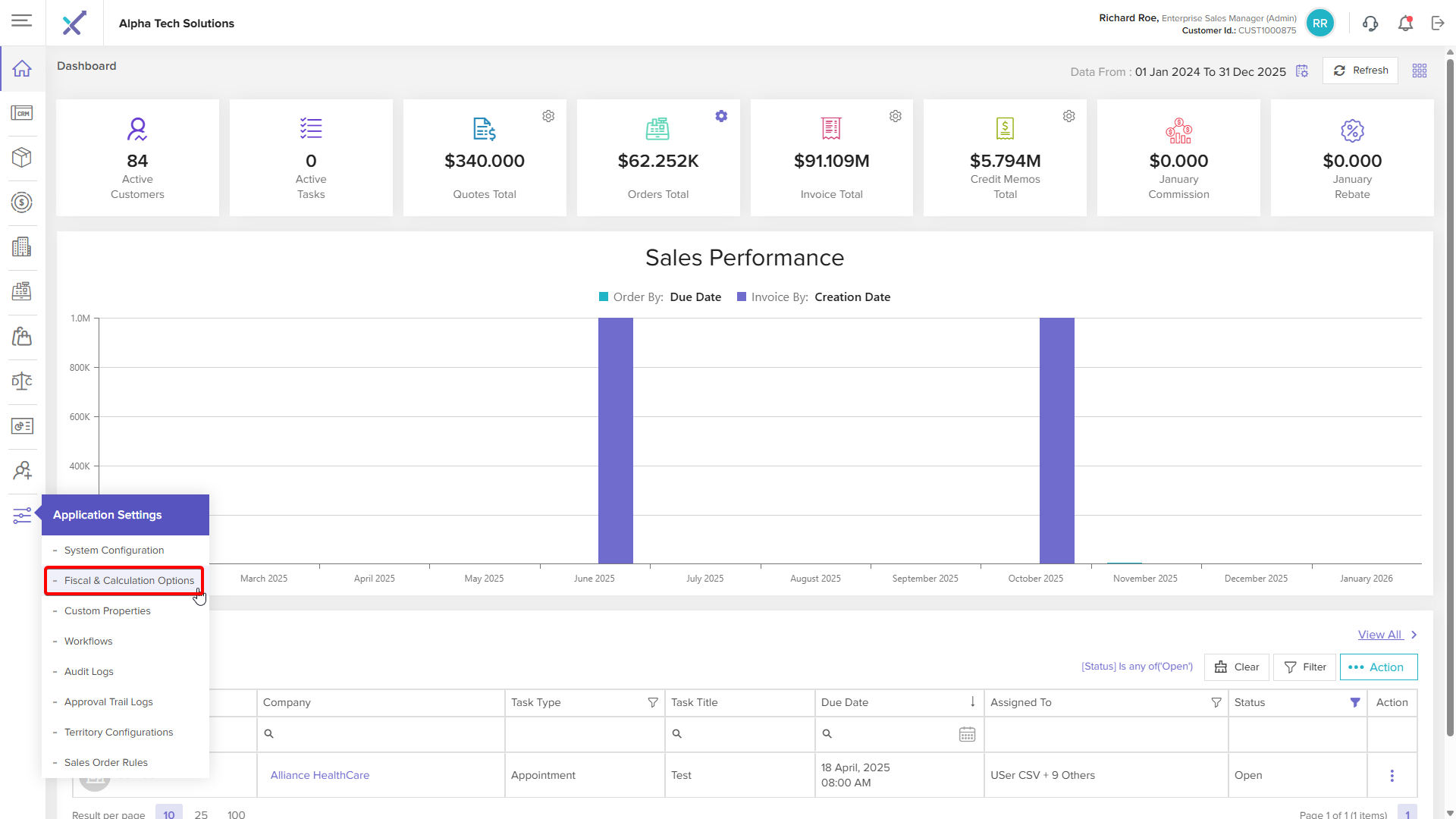The height and width of the screenshot is (819, 1456).
Task: Open the support headset icon
Action: point(1370,24)
